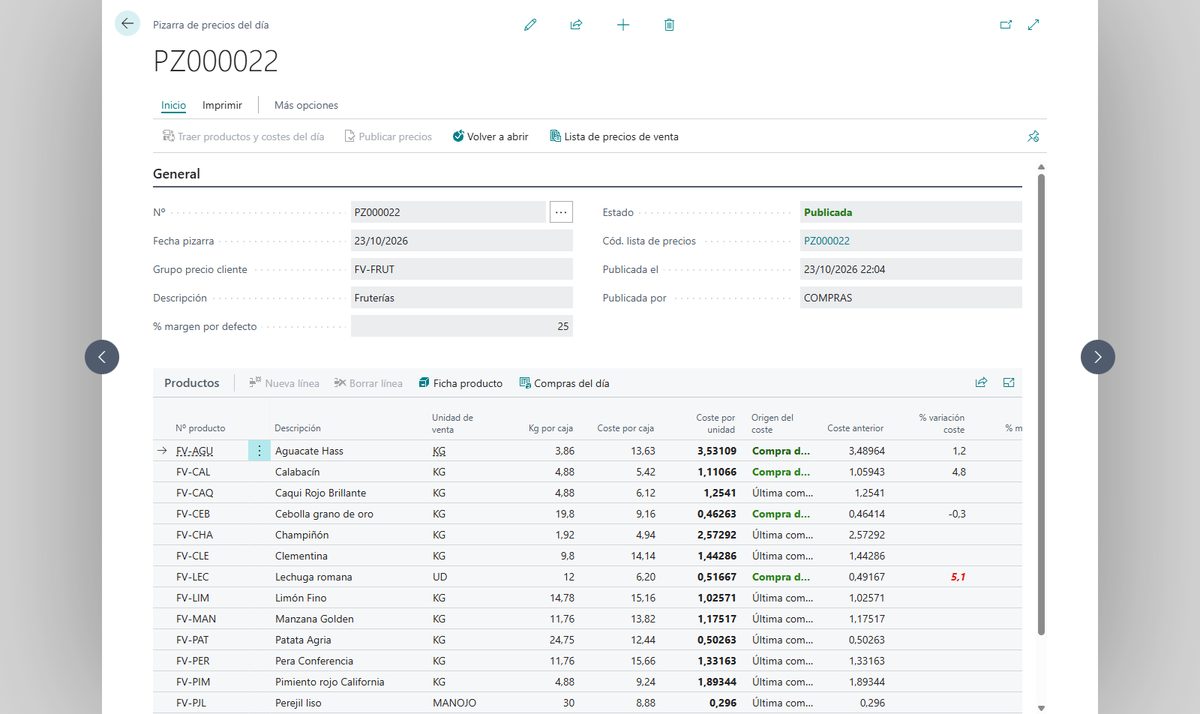This screenshot has width=1200, height=714.
Task: Click Volver a abrir
Action: coord(490,137)
